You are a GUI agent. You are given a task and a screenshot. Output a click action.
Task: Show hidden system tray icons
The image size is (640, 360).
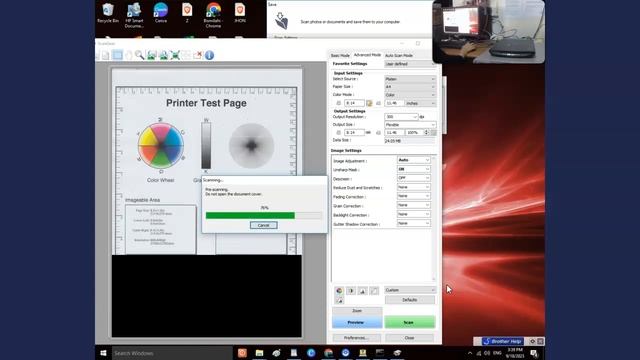pos(470,353)
